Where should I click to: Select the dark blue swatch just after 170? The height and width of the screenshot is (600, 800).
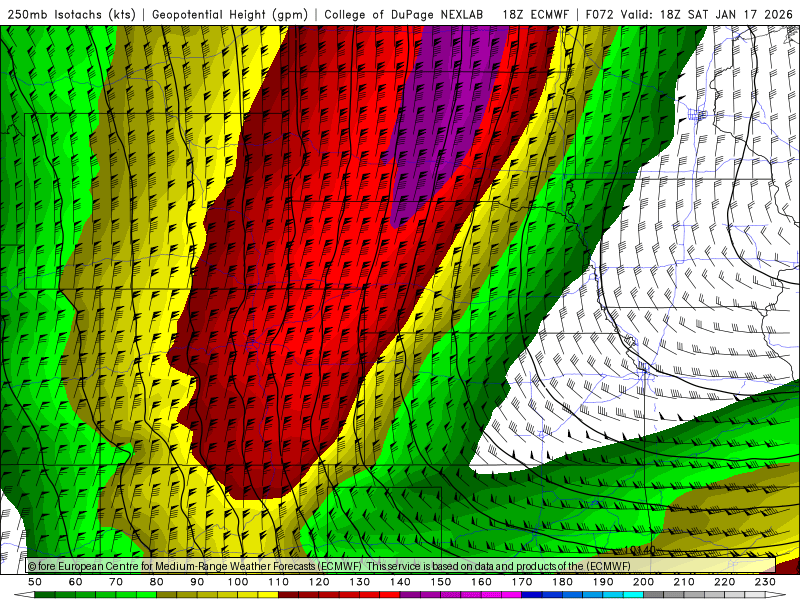[x=532, y=595]
